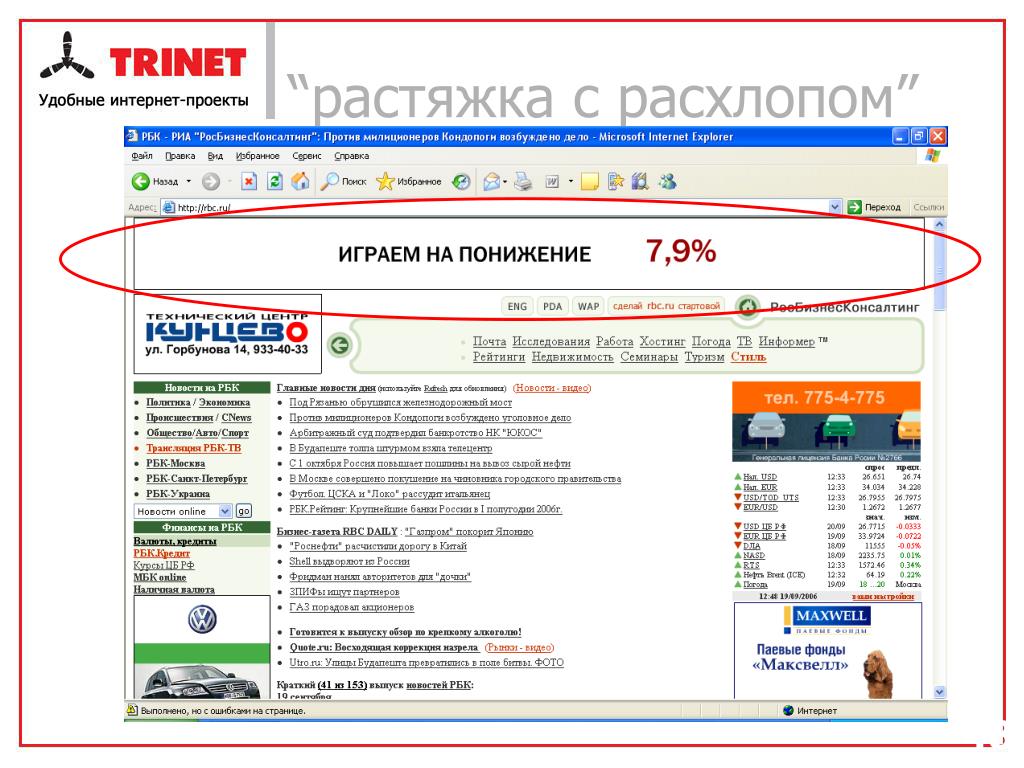Screen dimensions: 1024x768
Task: Open РБК-Санкт-Петербург link
Action: 197,479
